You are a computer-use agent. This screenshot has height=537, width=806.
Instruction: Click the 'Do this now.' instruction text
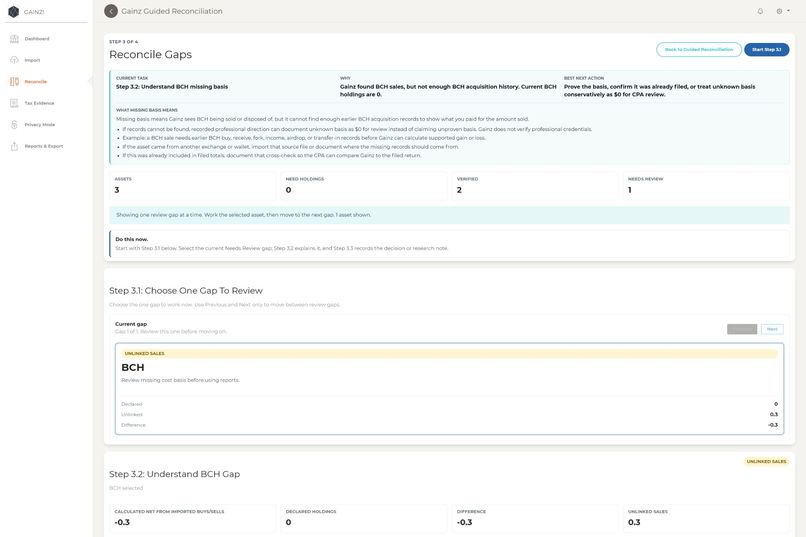coord(132,239)
